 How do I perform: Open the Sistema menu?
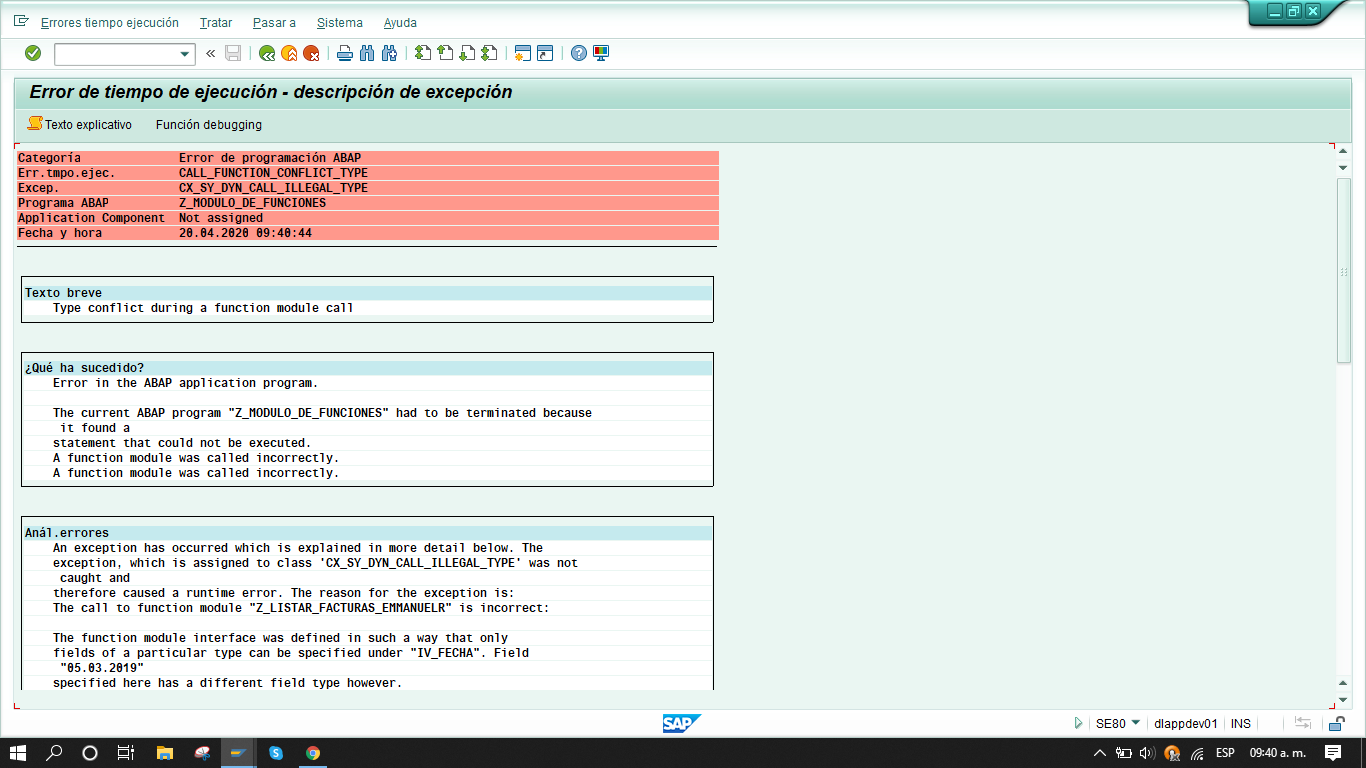coord(339,22)
